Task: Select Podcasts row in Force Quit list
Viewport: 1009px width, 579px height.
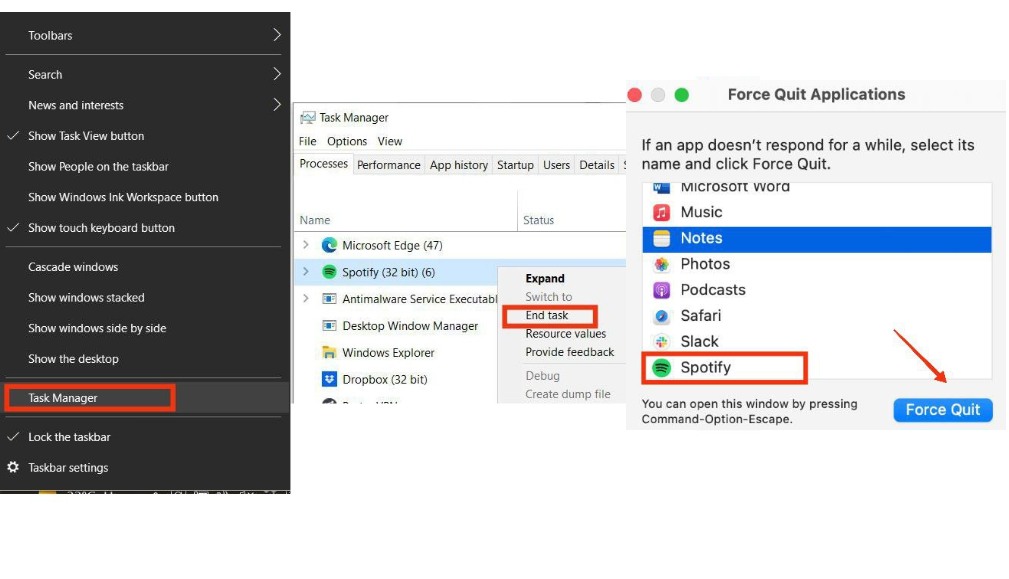Action: 817,290
